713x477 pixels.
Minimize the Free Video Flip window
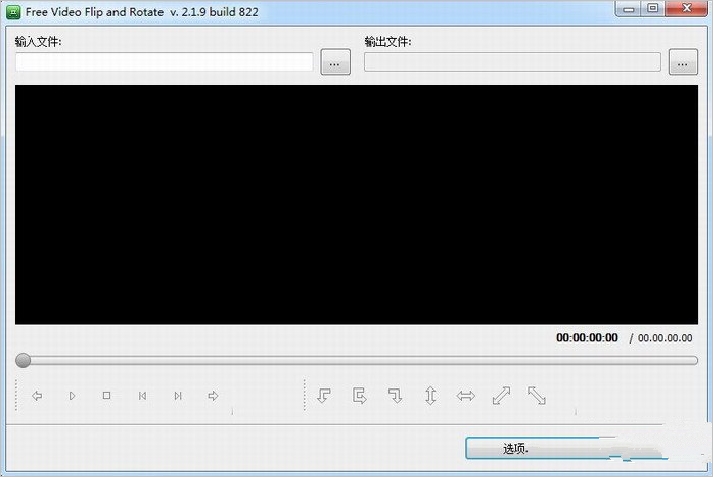(629, 9)
